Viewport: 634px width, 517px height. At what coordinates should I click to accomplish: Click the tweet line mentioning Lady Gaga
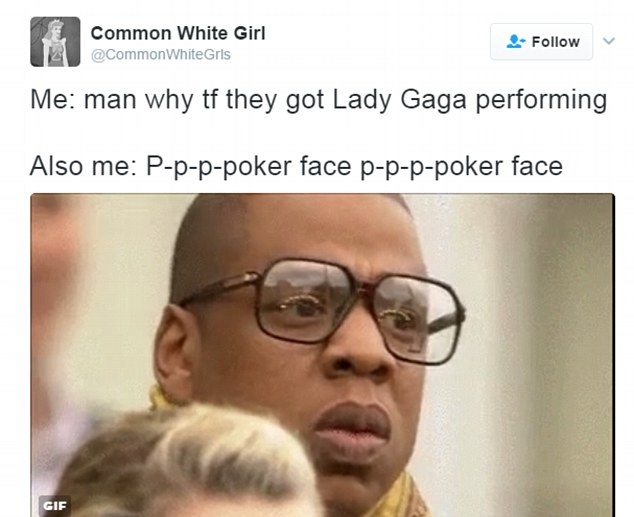pos(319,100)
